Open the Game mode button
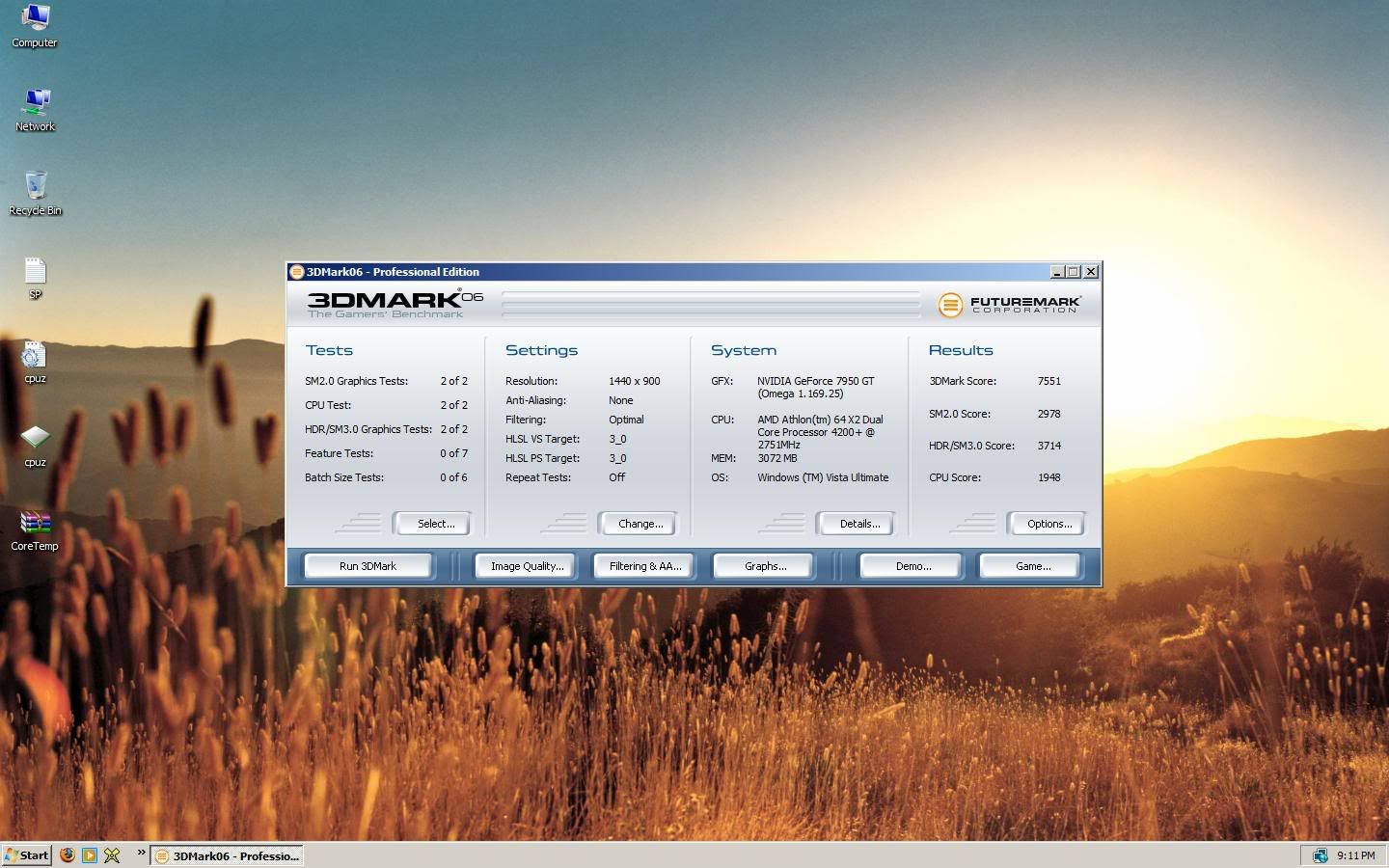The width and height of the screenshot is (1389, 868). 1033,566
